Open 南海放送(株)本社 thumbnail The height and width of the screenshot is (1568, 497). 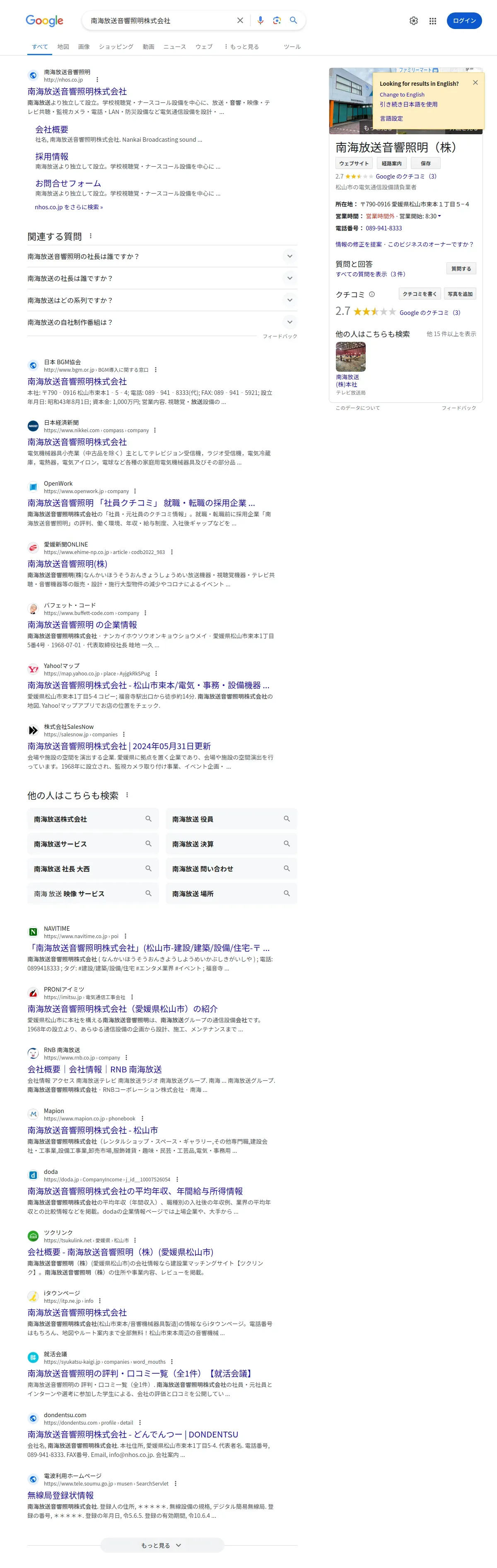coord(350,357)
